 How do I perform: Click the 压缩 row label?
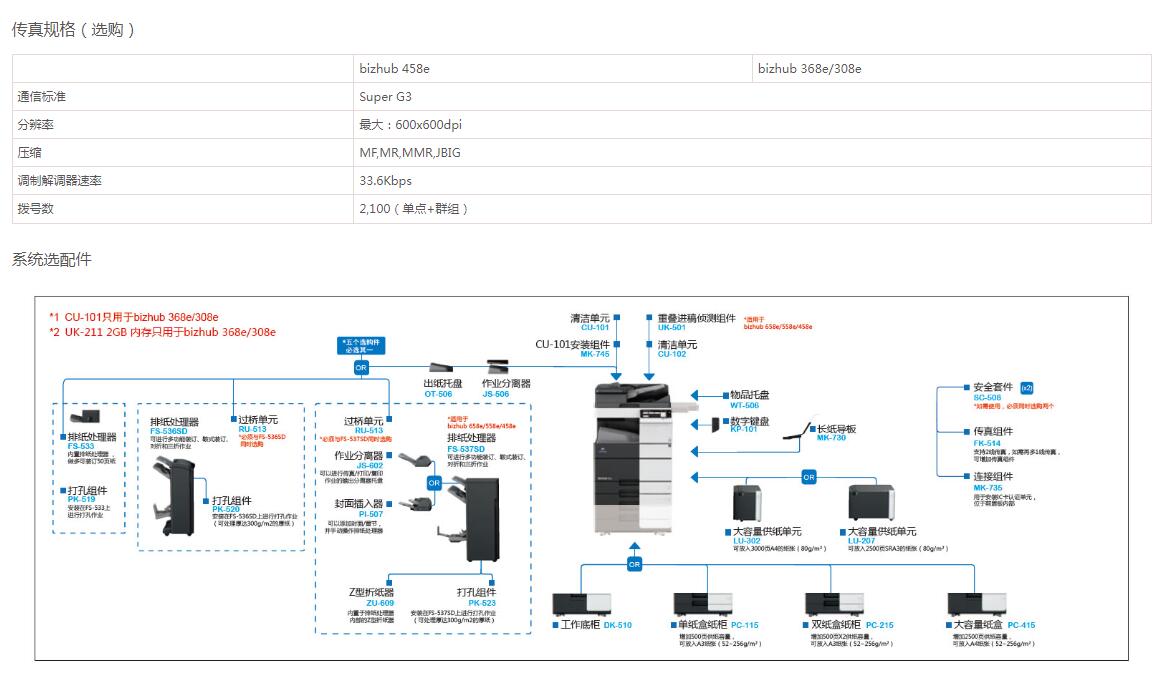point(29,153)
